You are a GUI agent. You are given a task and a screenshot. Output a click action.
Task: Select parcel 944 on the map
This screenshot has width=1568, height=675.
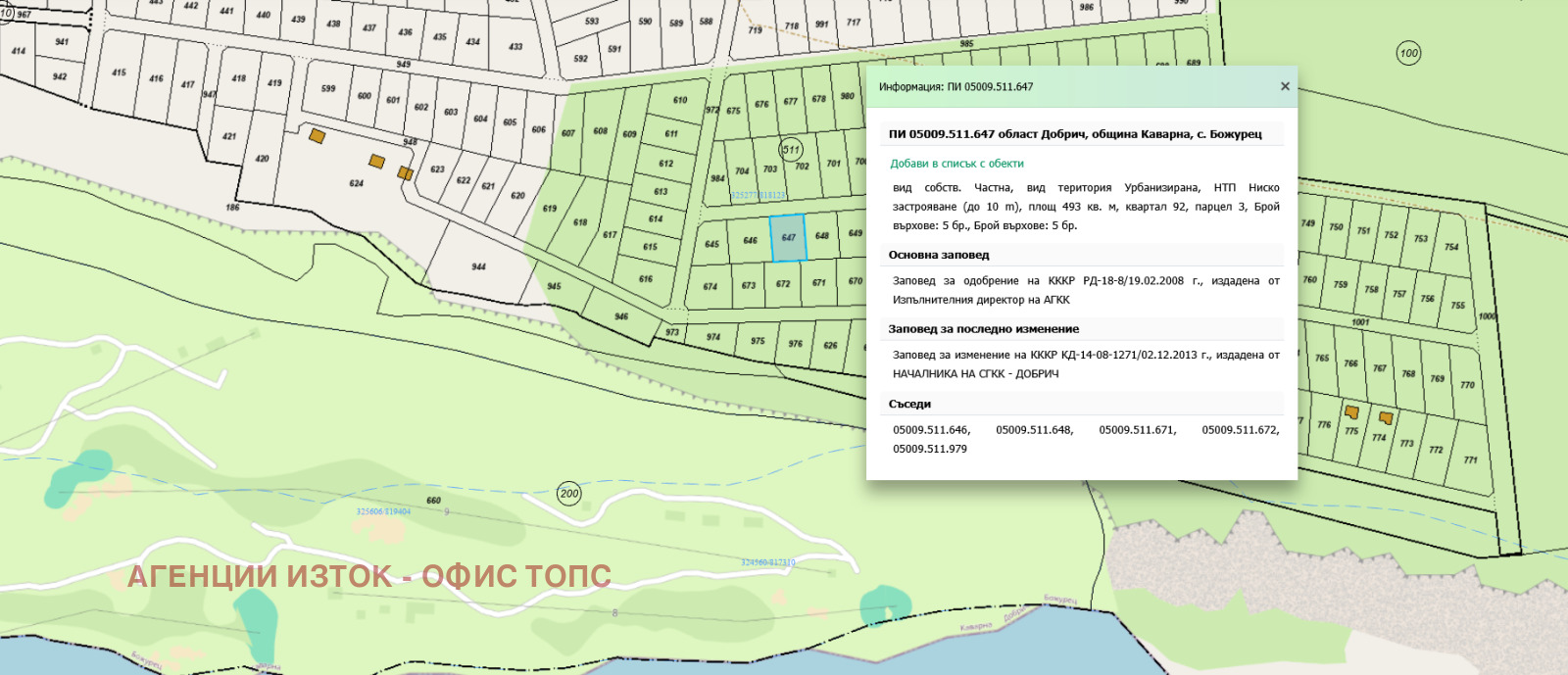click(478, 265)
